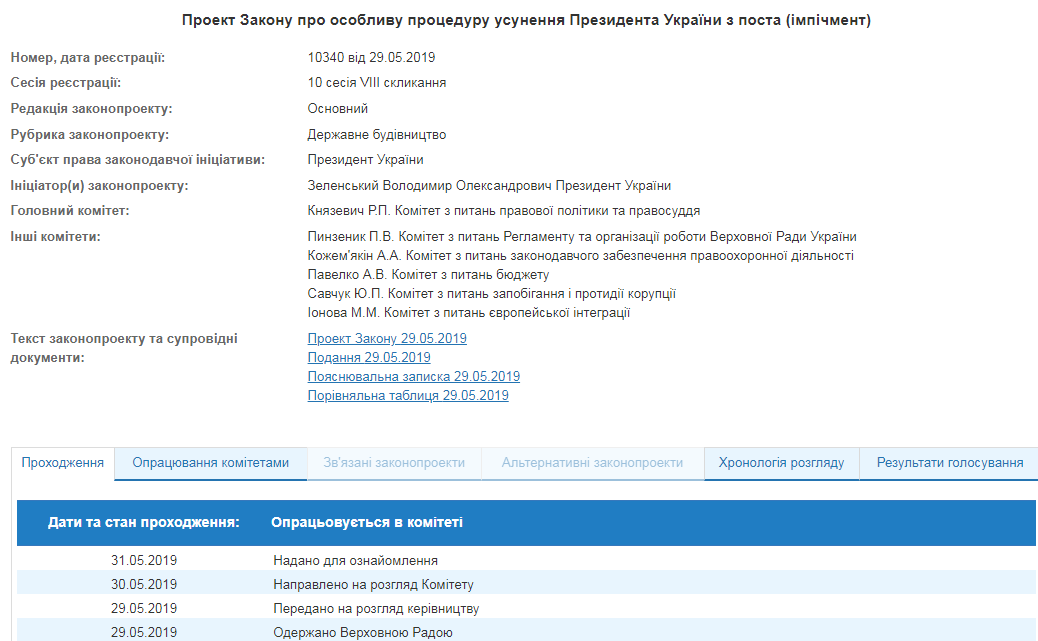This screenshot has width=1038, height=641.
Task: Click the Альтернативні законопроекти tab
Action: (592, 463)
